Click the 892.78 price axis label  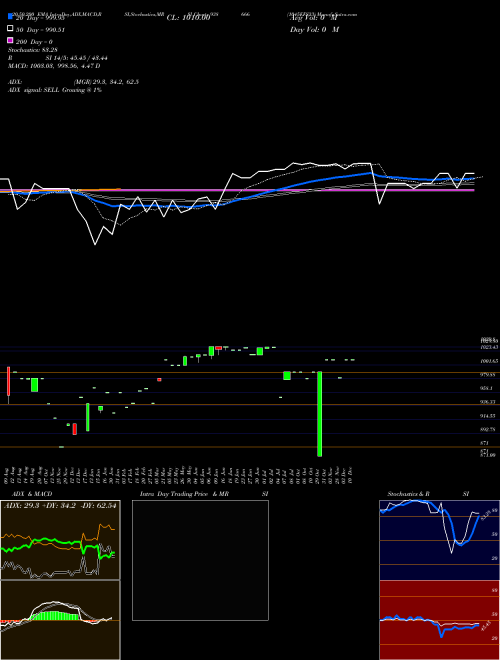coord(489,429)
